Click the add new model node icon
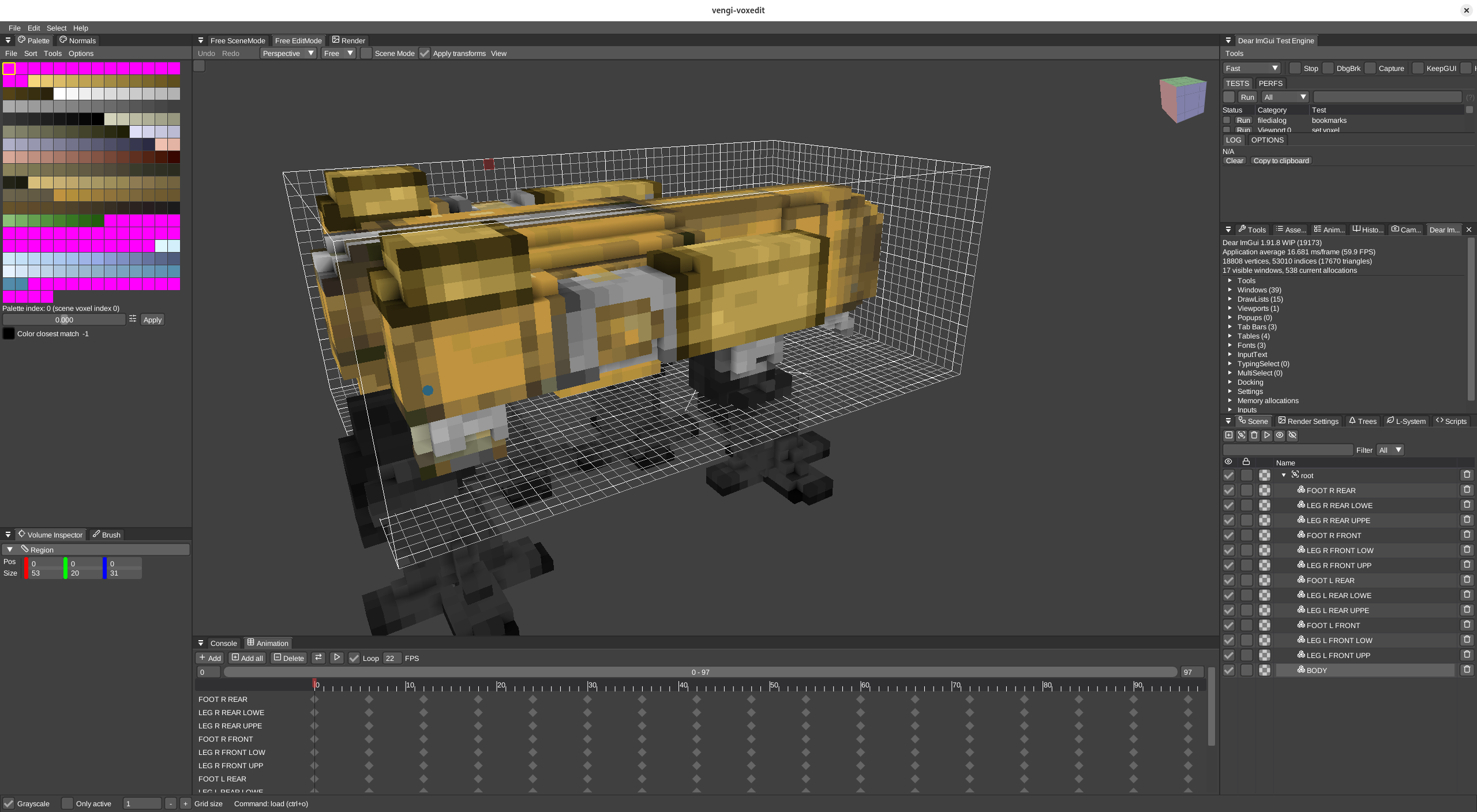1477x812 pixels. click(x=1228, y=435)
